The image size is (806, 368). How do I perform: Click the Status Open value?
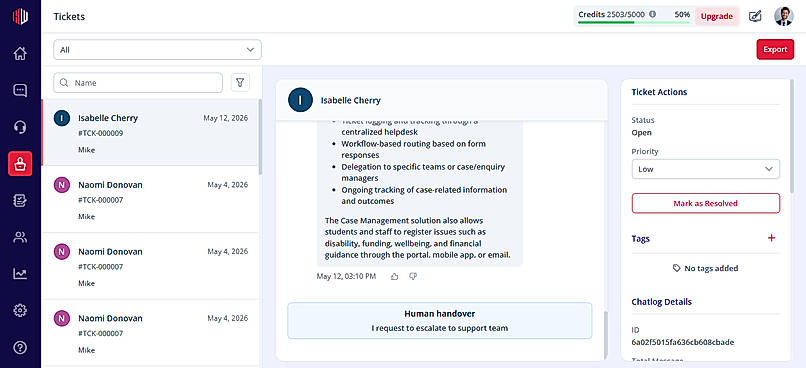coord(641,133)
